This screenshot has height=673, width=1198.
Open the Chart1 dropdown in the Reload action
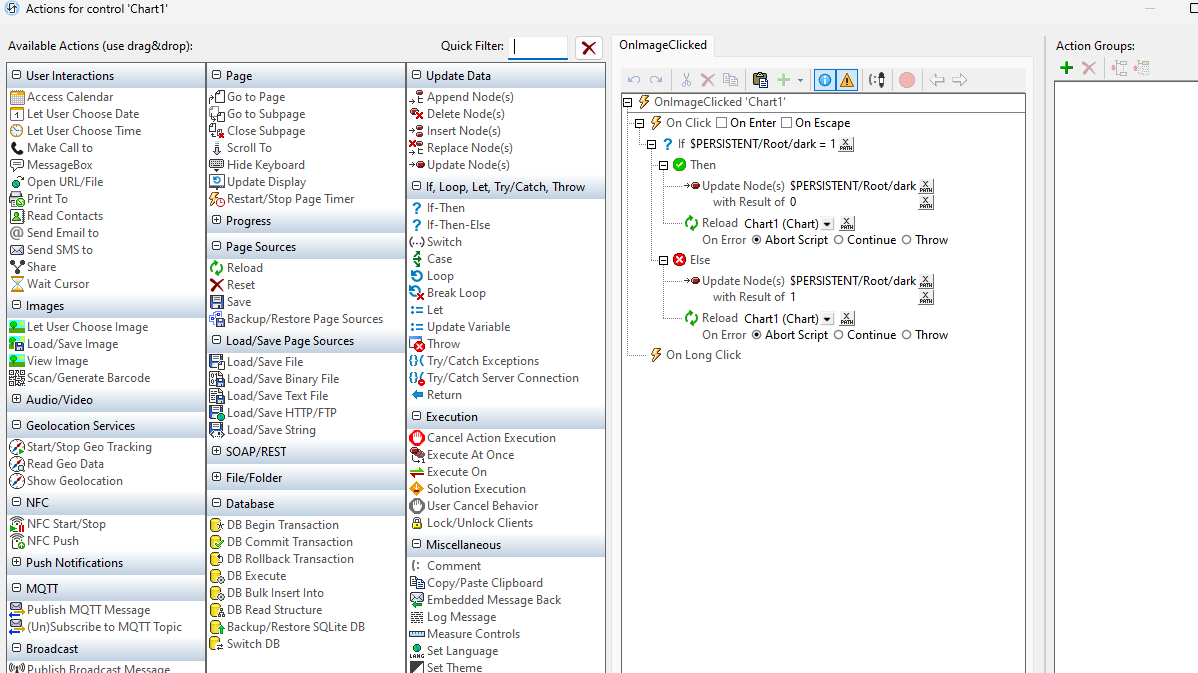point(828,222)
